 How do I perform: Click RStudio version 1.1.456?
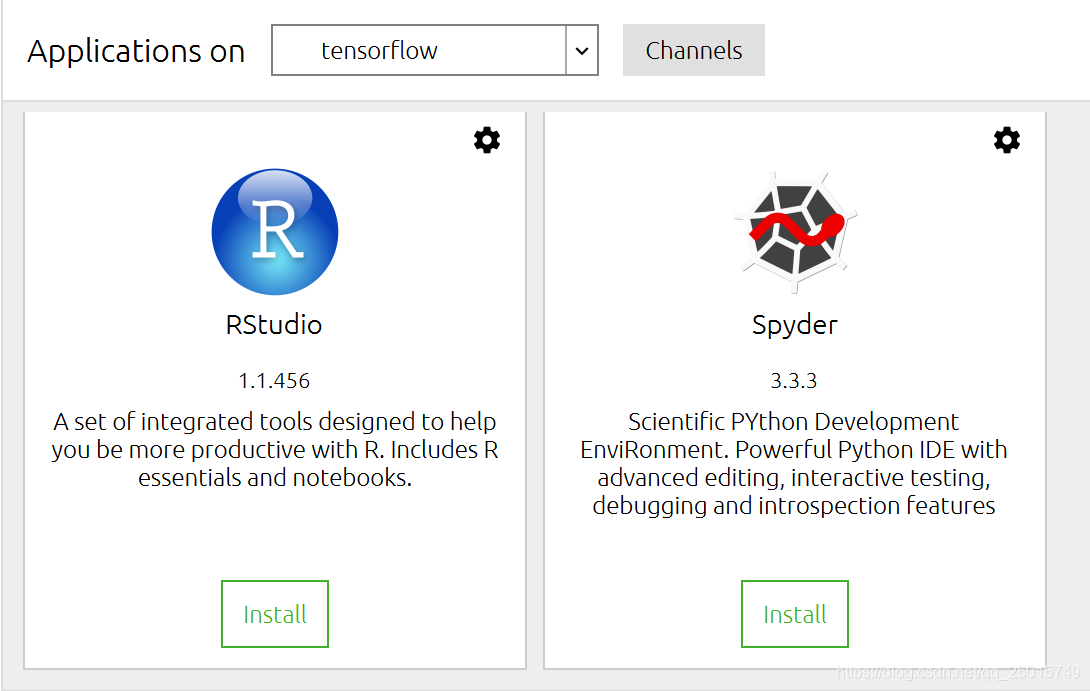click(x=274, y=381)
